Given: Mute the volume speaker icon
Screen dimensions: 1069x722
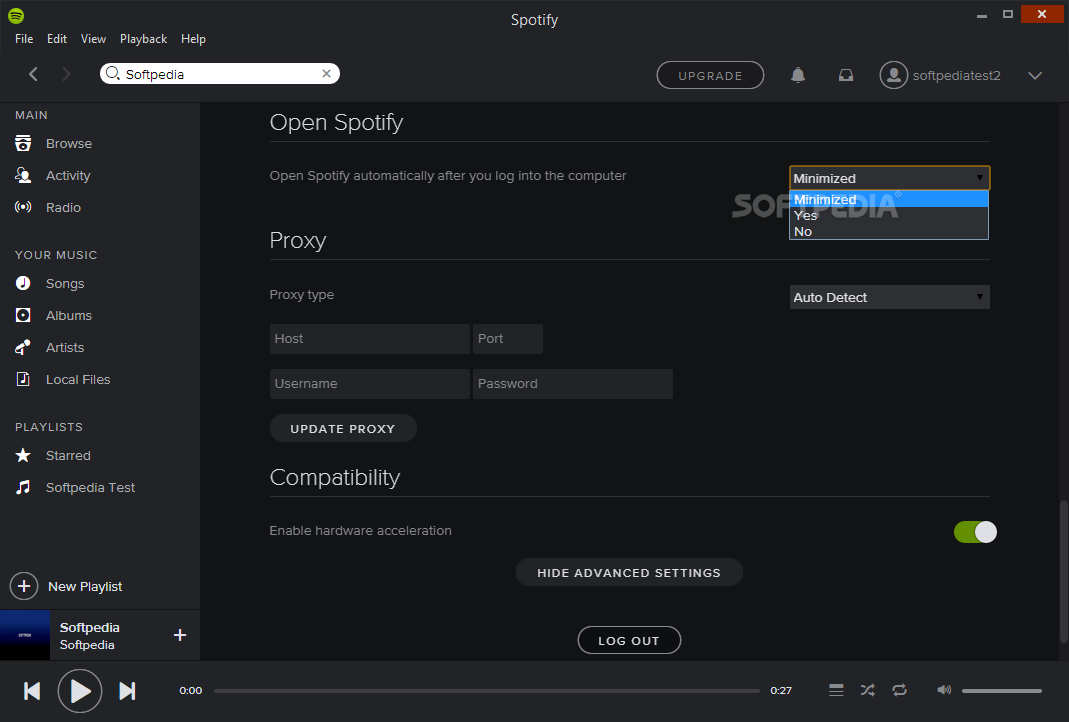Looking at the screenshot, I should pyautogui.click(x=944, y=690).
